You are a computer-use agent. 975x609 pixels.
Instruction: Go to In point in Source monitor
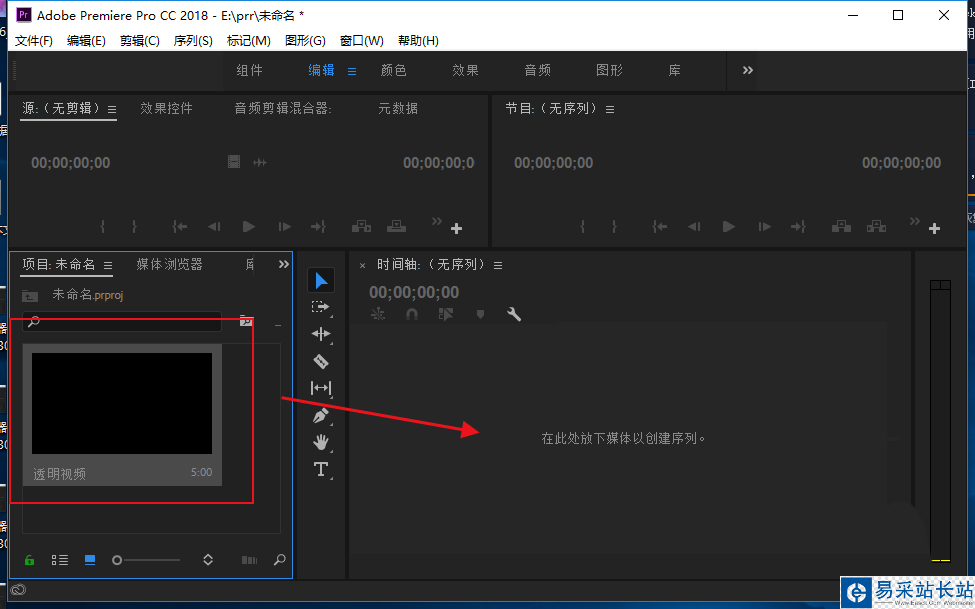pyautogui.click(x=180, y=226)
